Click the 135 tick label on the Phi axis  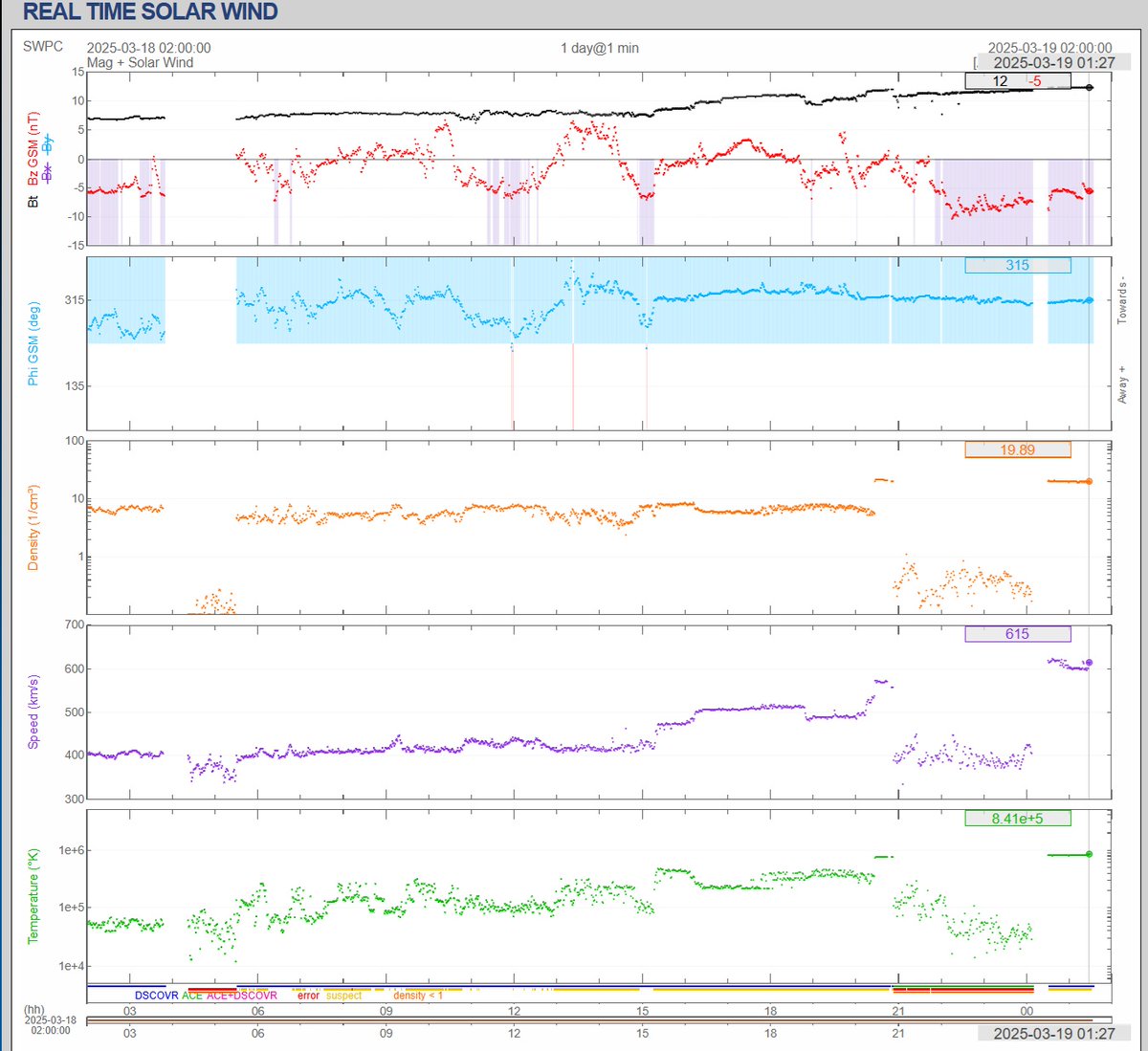74,386
